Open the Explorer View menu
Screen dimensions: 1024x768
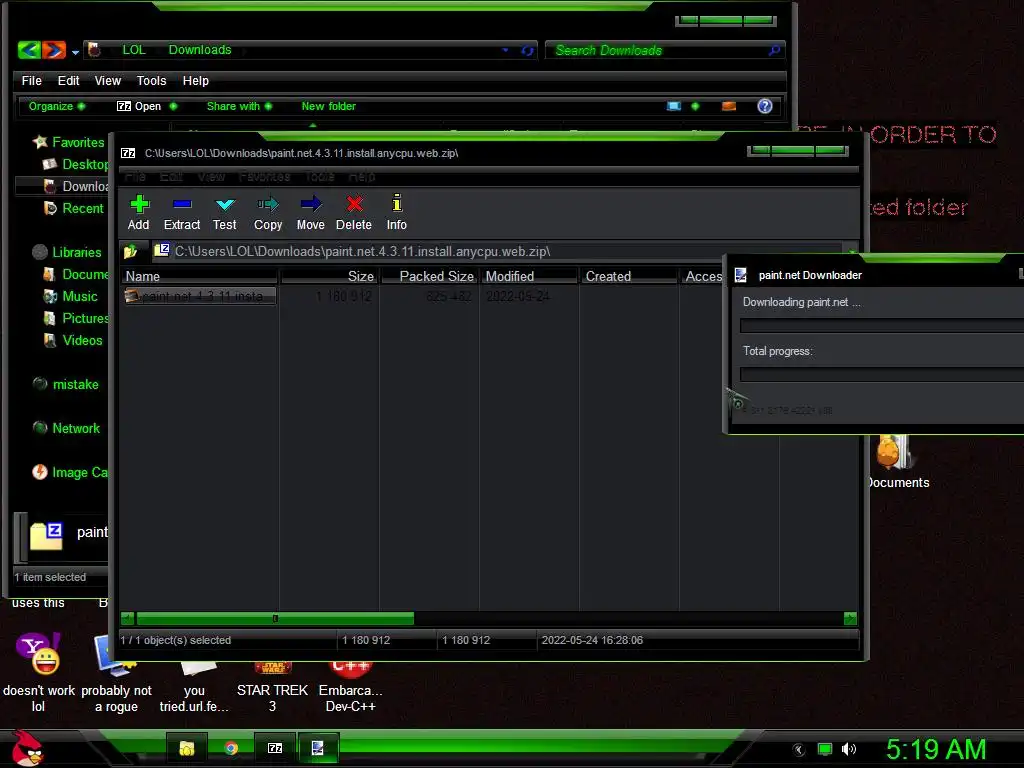pyautogui.click(x=108, y=80)
